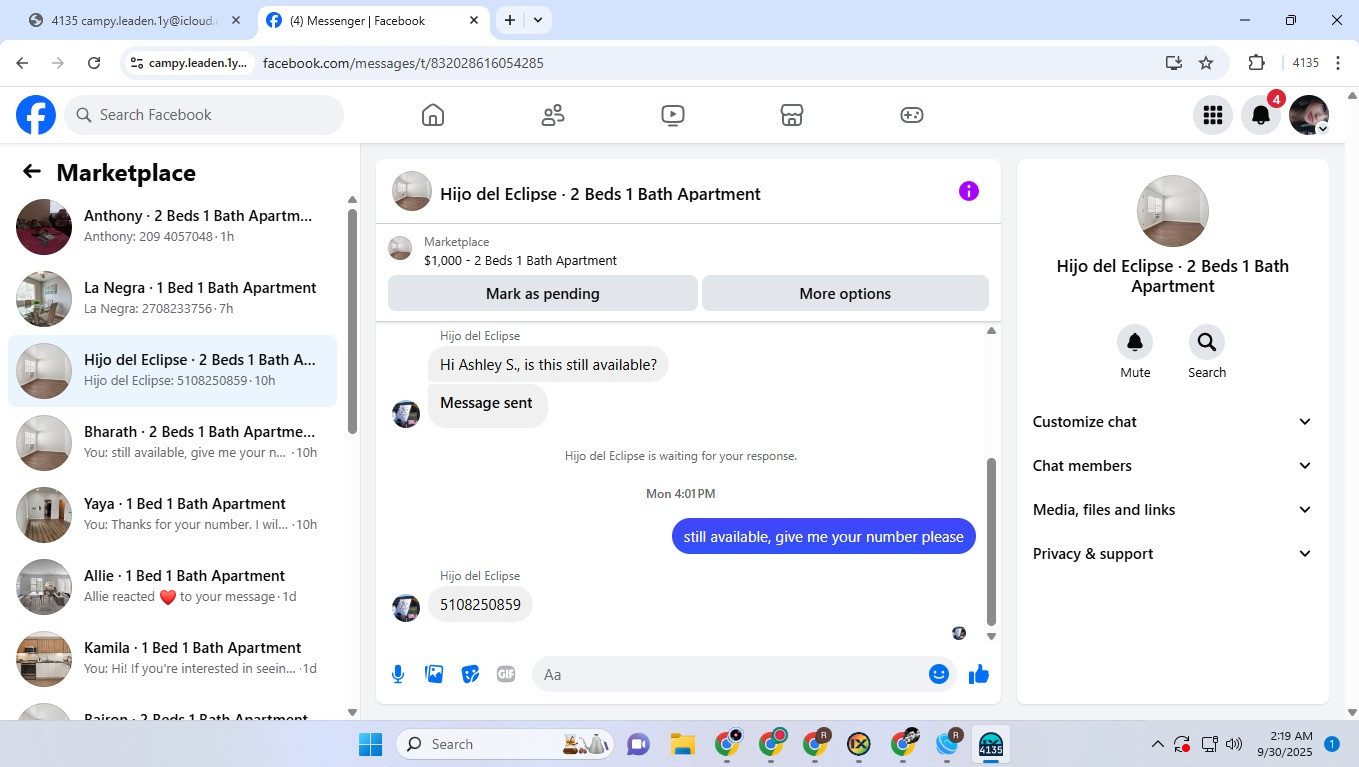This screenshot has width=1359, height=767.
Task: Click the Windows taskbar Search box
Action: pyautogui.click(x=507, y=744)
